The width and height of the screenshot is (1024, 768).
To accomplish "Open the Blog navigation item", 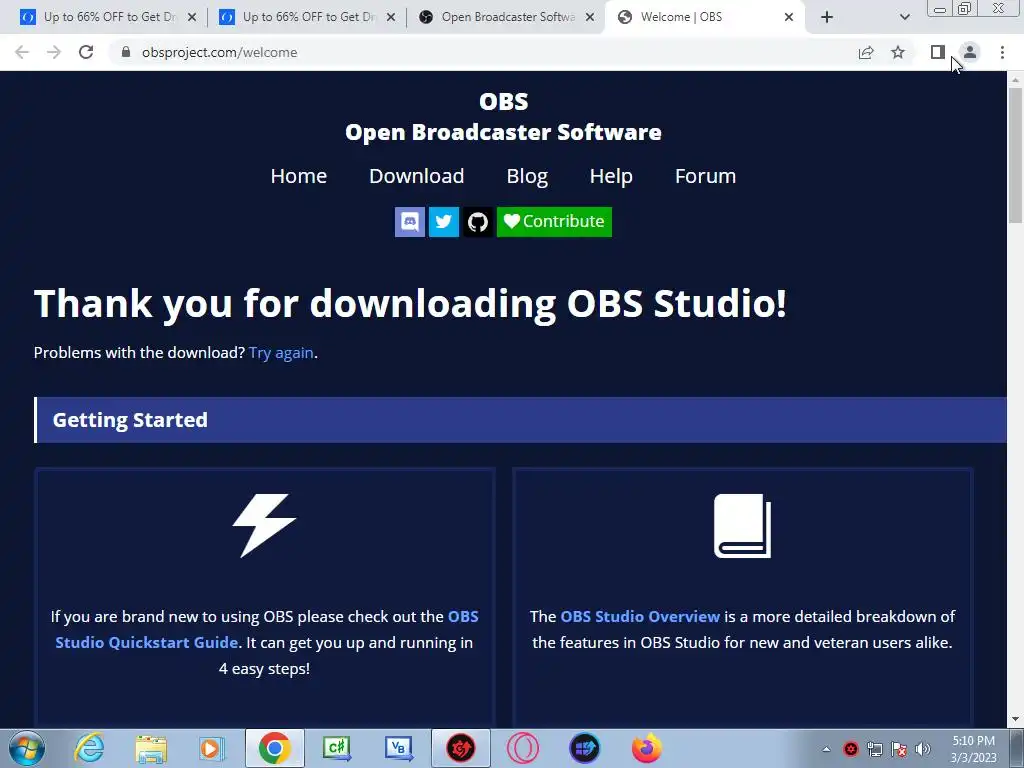I will coord(527,176).
